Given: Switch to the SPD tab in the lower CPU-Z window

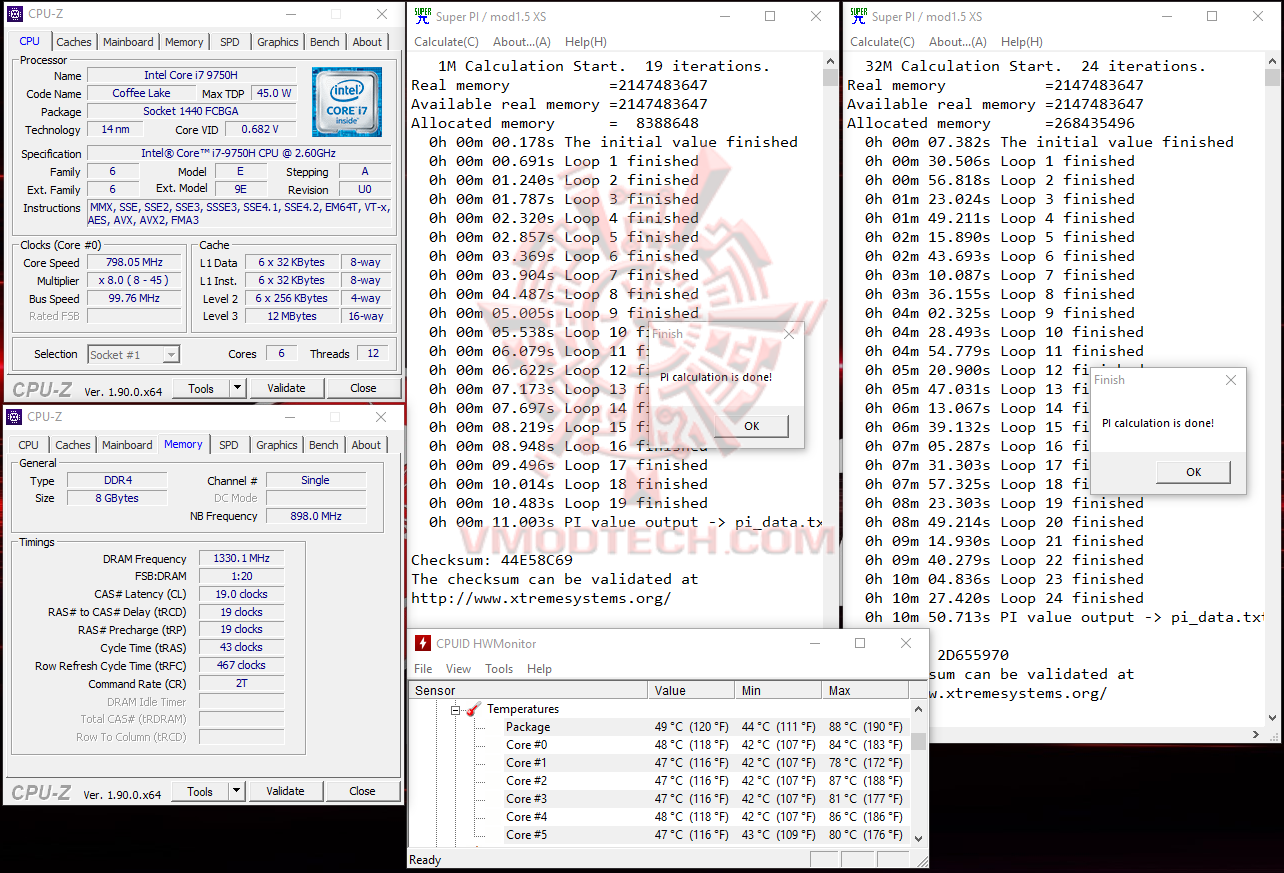Looking at the screenshot, I should tap(229, 445).
